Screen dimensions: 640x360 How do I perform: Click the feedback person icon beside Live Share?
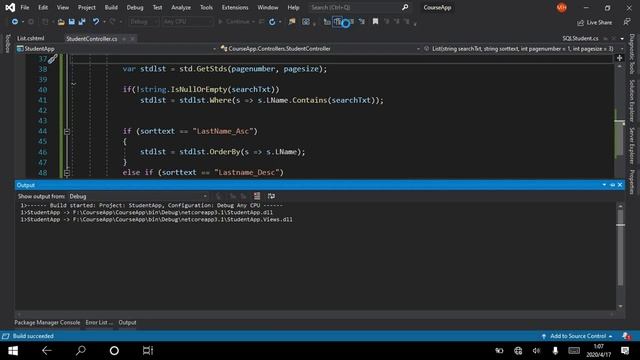(627, 22)
